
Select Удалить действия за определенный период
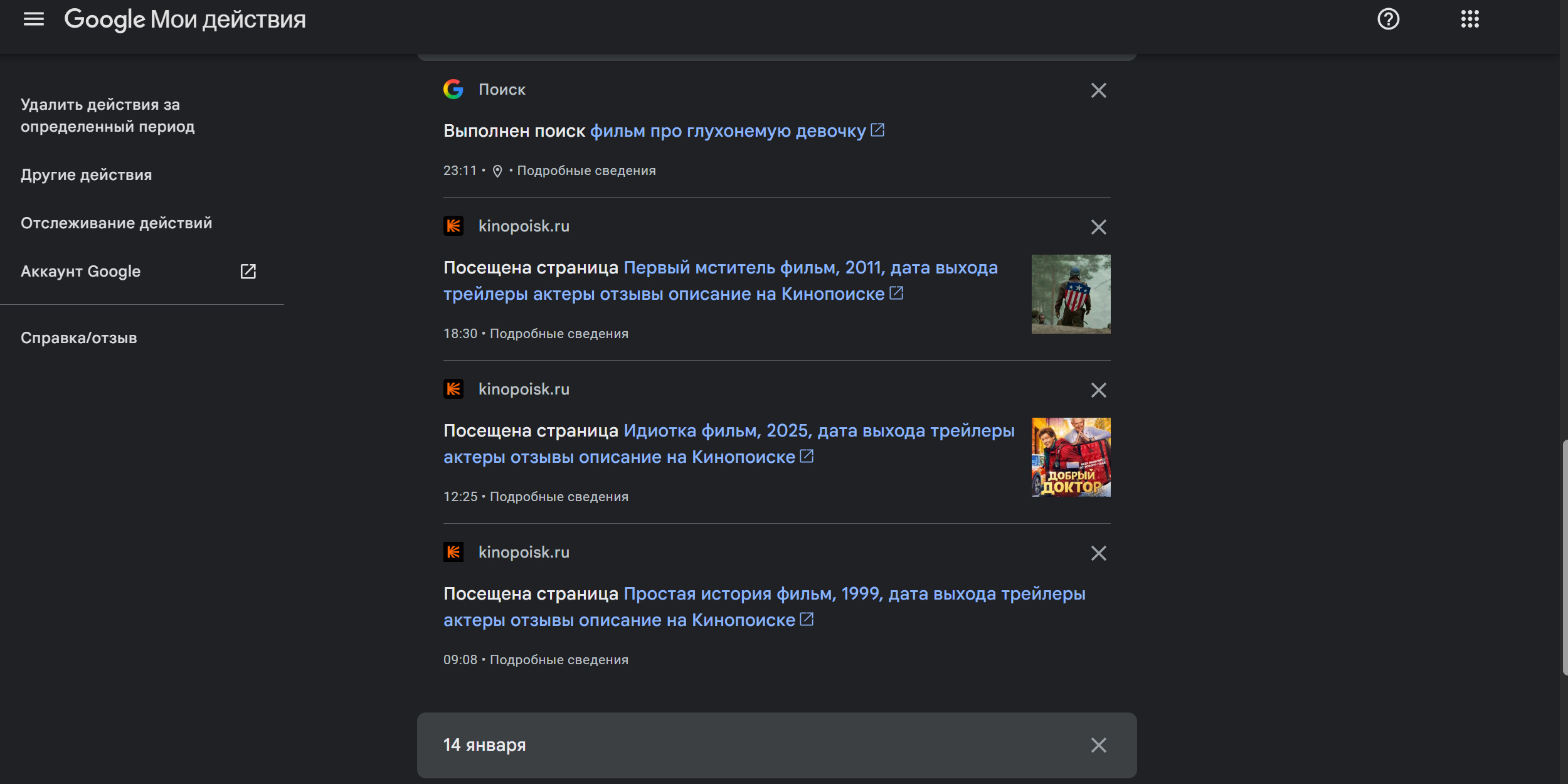point(107,115)
